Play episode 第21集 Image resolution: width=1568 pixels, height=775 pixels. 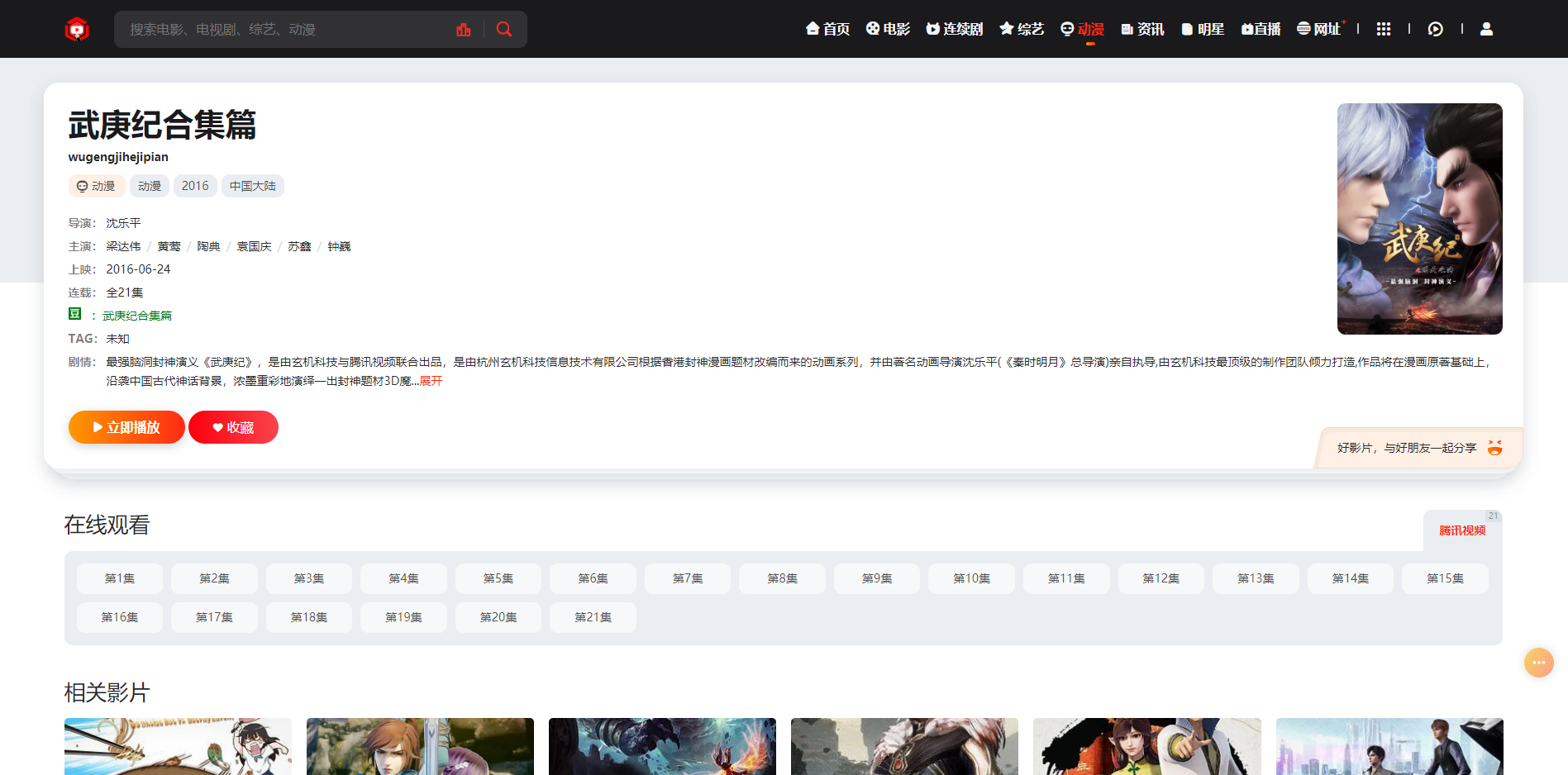pyautogui.click(x=593, y=617)
